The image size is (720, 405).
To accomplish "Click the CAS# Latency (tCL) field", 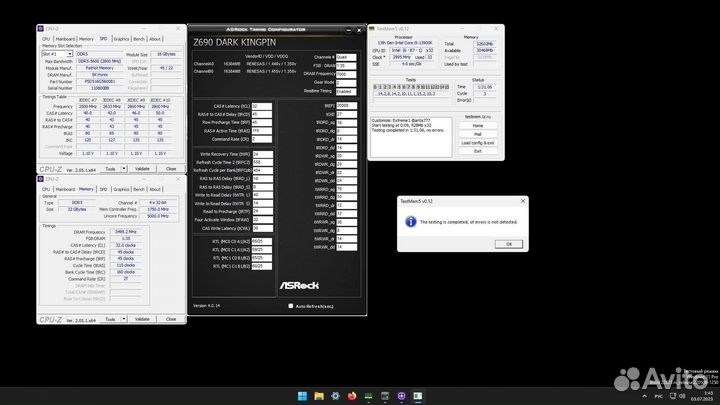I will pos(262,106).
